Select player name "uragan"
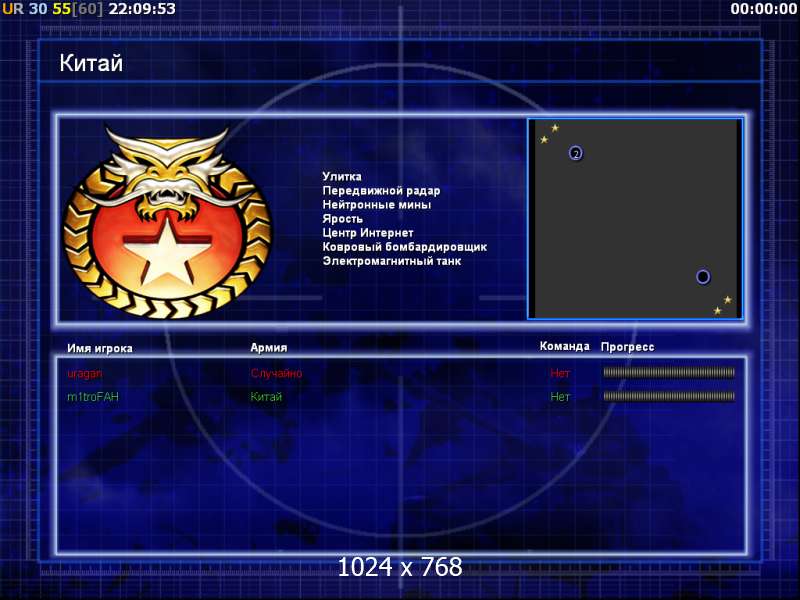This screenshot has width=800, height=600. pos(85,374)
